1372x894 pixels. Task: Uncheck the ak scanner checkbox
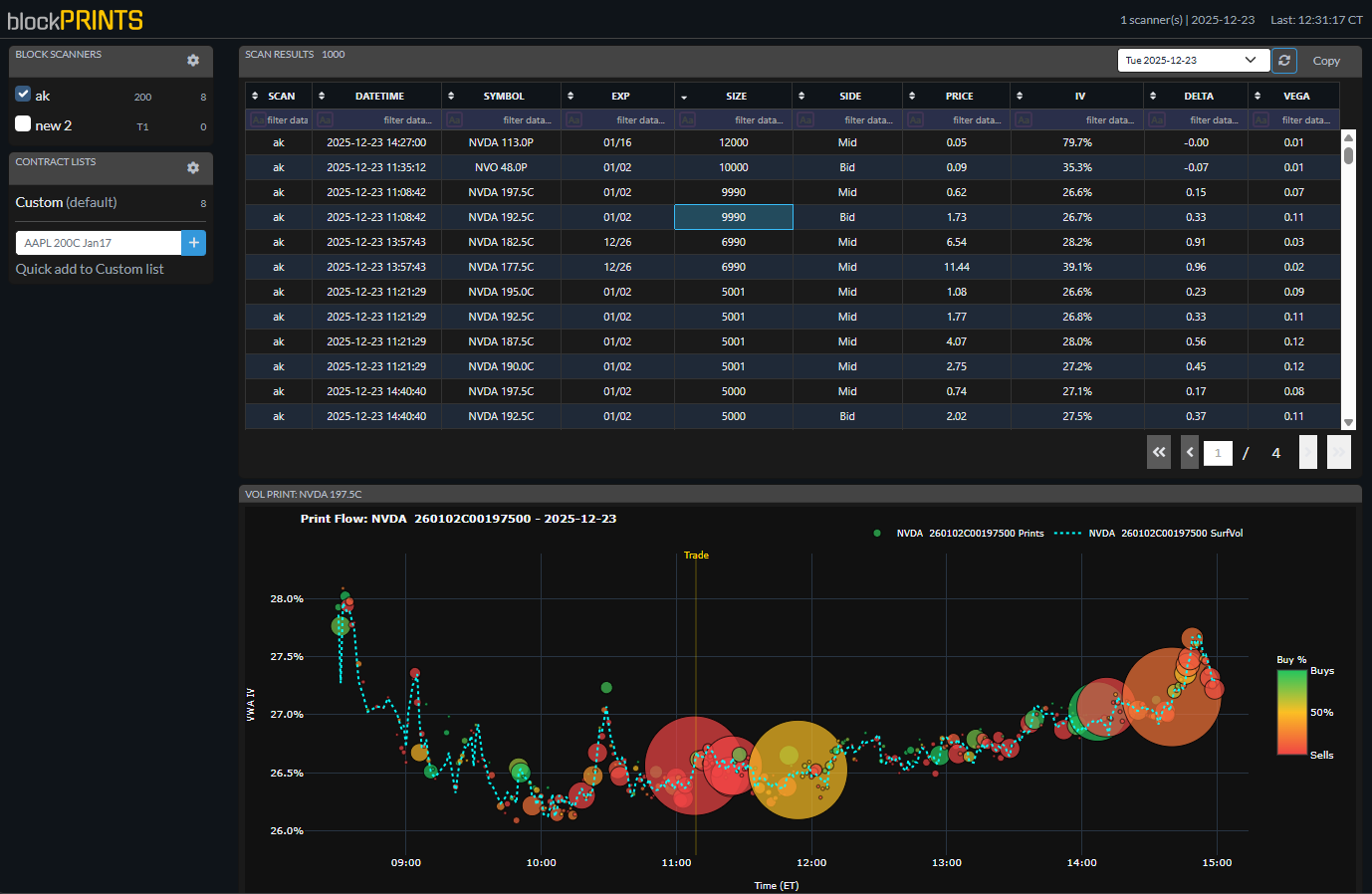tap(23, 94)
